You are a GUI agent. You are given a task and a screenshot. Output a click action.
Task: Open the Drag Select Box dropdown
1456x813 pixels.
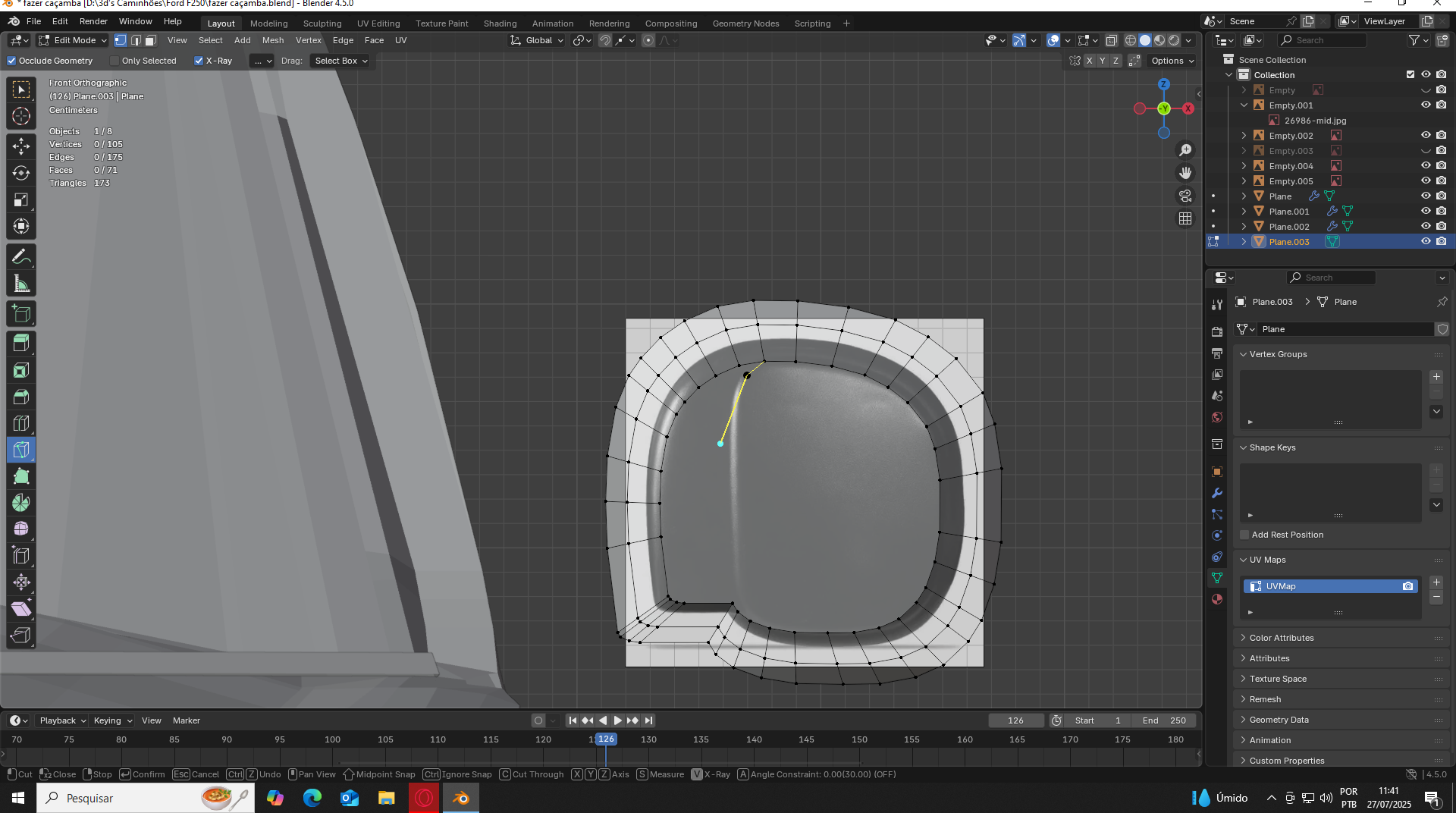[341, 61]
